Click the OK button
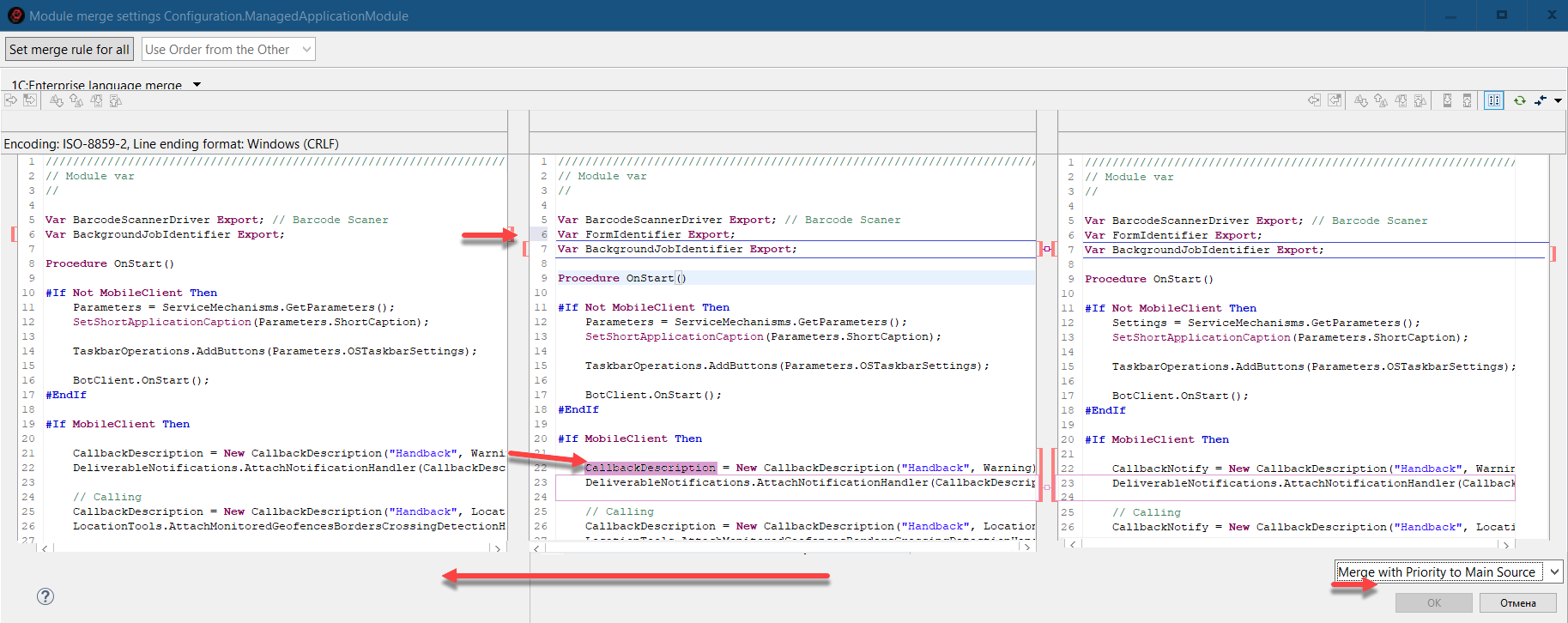Image resolution: width=1568 pixels, height=623 pixels. coord(1434,603)
